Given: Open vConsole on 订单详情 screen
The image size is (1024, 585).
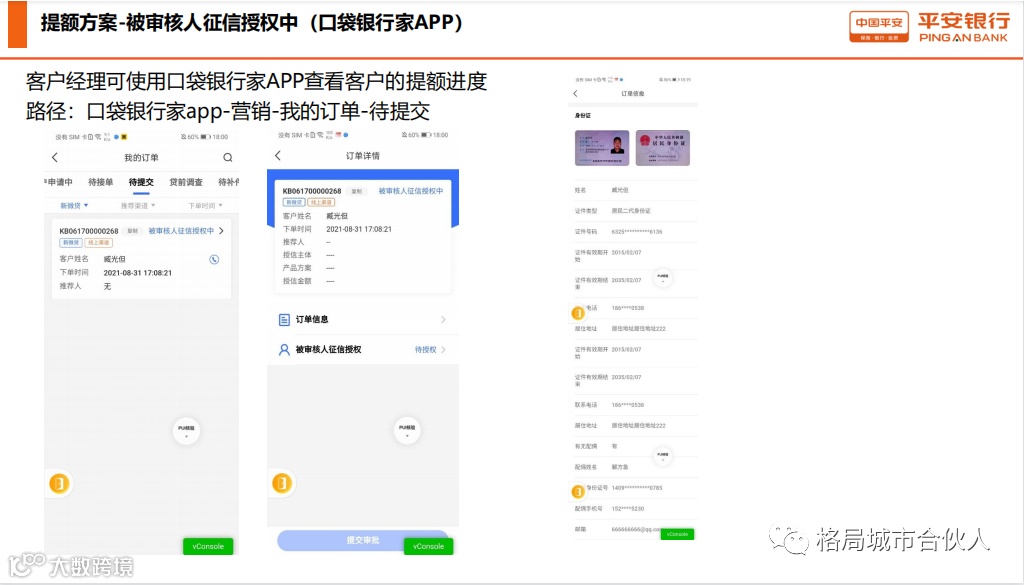Looking at the screenshot, I should 428,546.
